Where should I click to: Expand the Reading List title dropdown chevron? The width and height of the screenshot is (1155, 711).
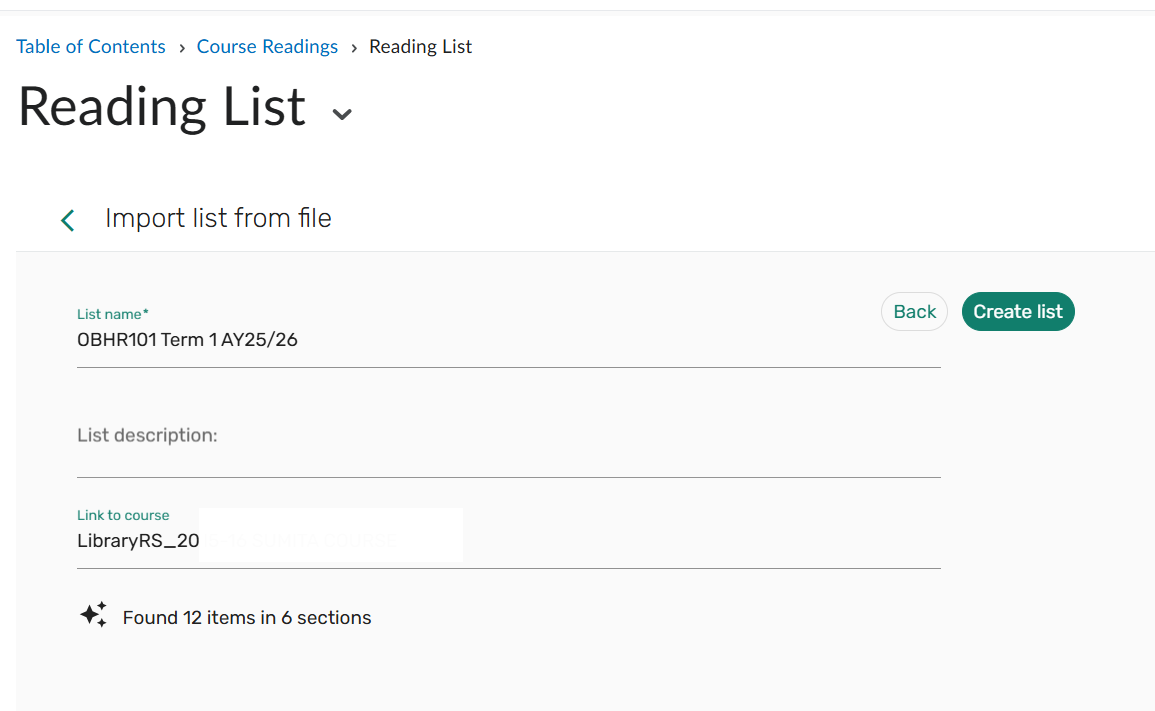(x=342, y=114)
